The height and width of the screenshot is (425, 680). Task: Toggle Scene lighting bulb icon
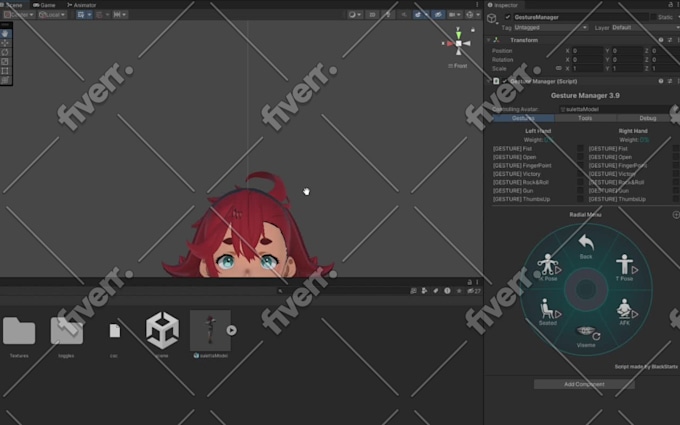388,15
